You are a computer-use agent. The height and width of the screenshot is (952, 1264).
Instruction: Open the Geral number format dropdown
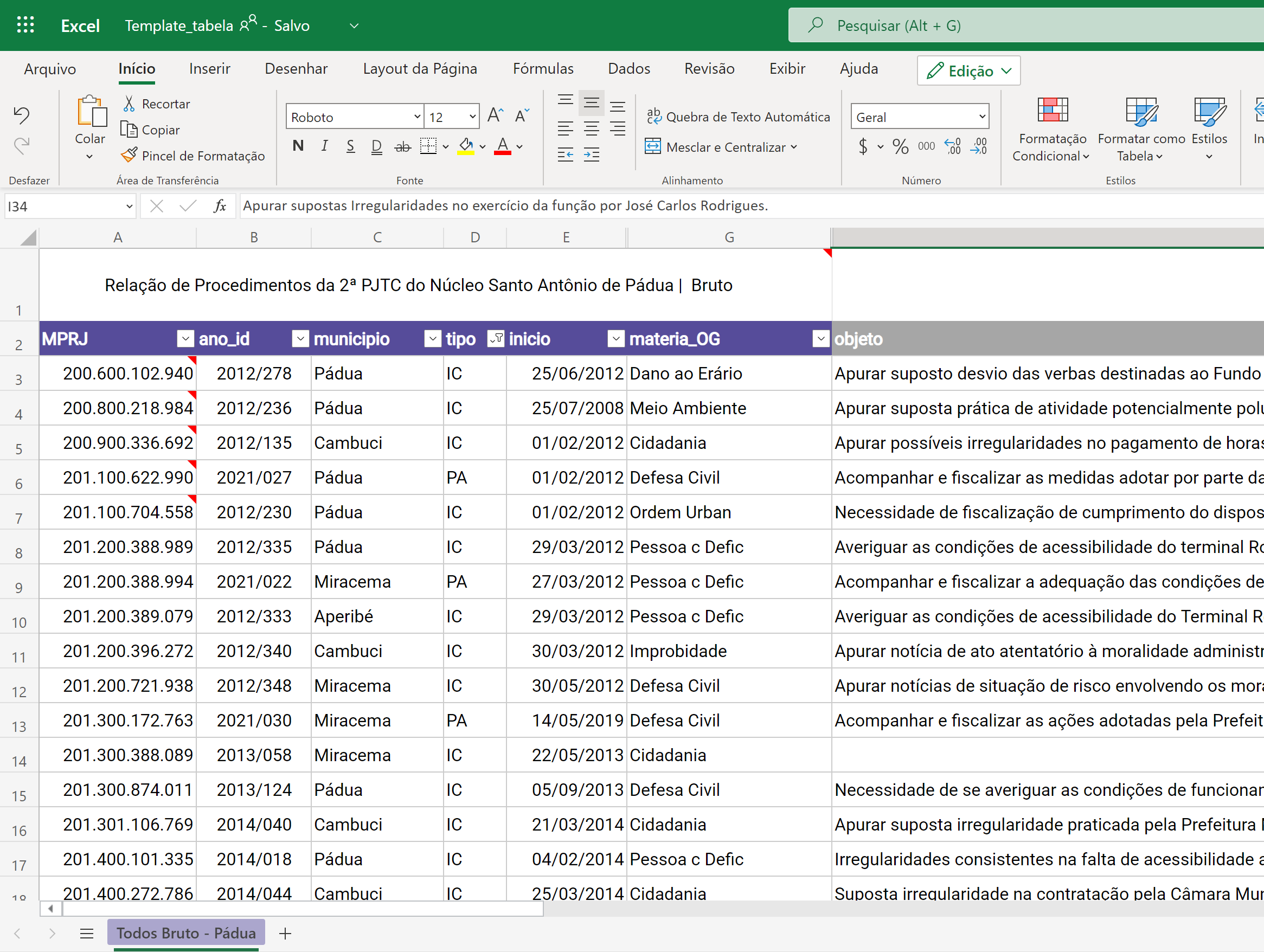click(920, 117)
